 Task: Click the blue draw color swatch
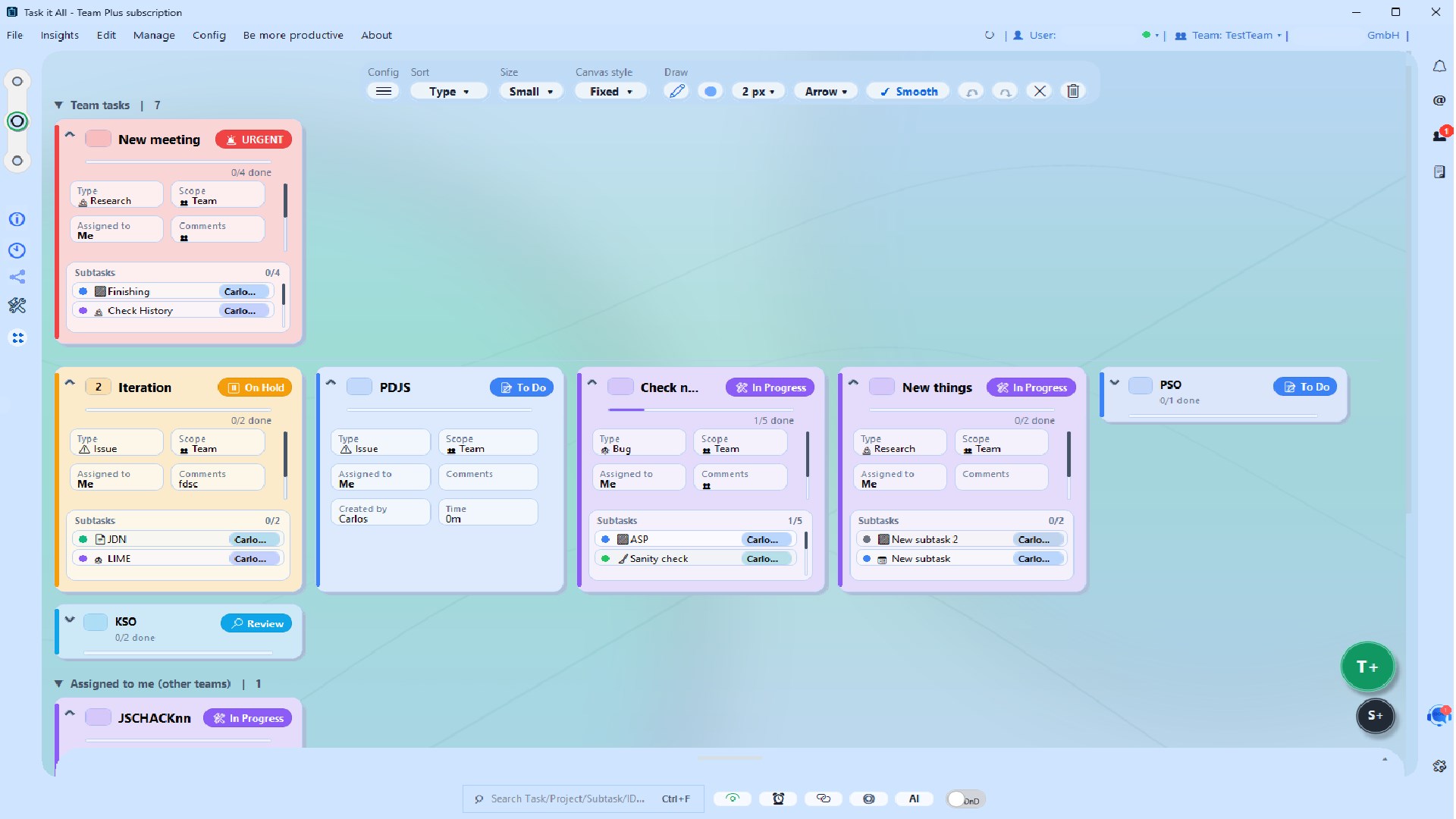point(711,91)
